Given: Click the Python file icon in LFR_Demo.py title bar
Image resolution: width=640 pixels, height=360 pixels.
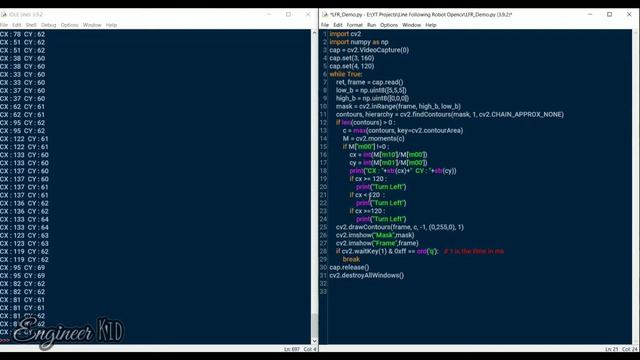Looking at the screenshot, I should pos(325,14).
